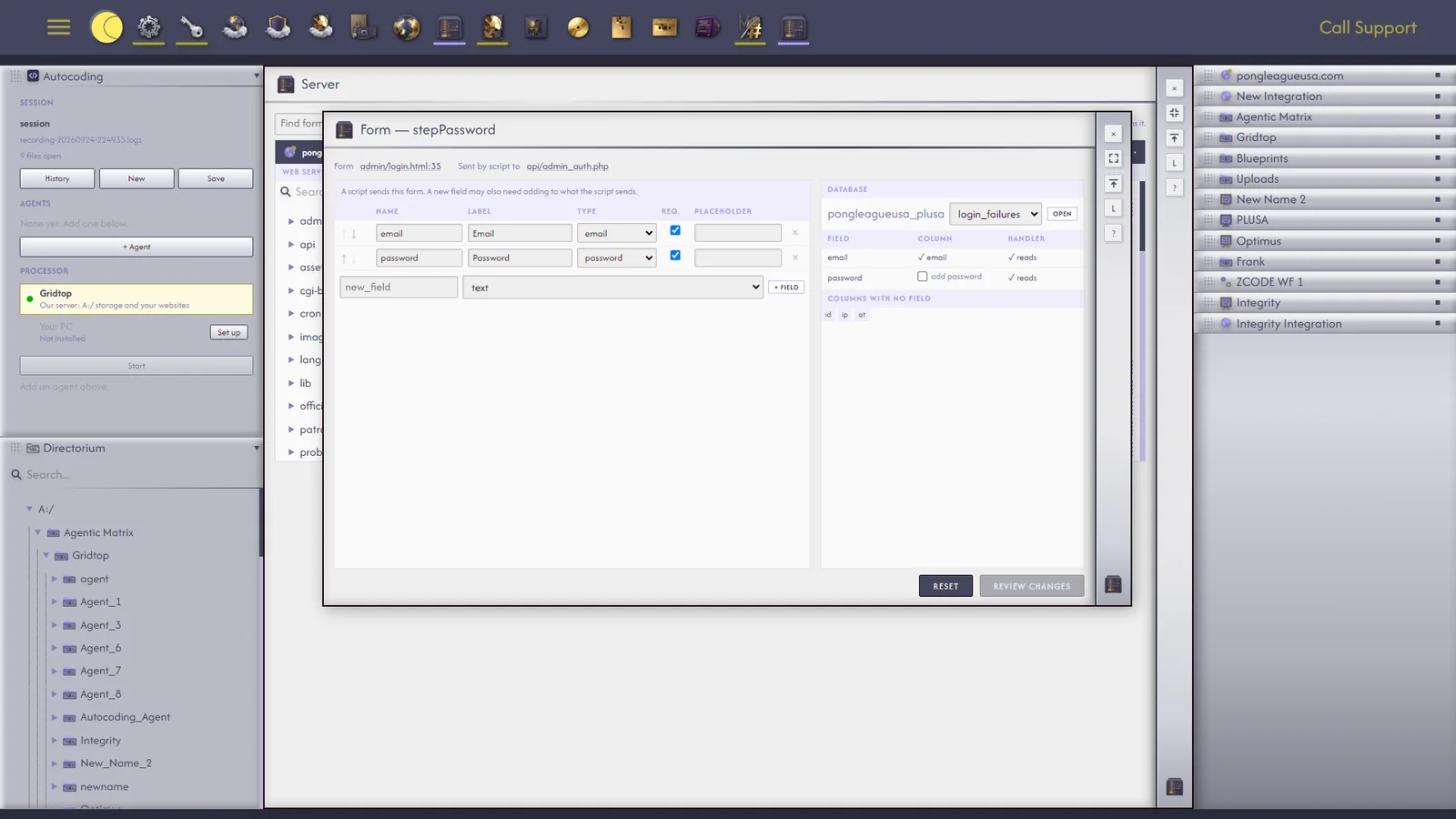Click the shrink icon in Server window strip
Image resolution: width=1456 pixels, height=819 pixels.
click(1175, 113)
